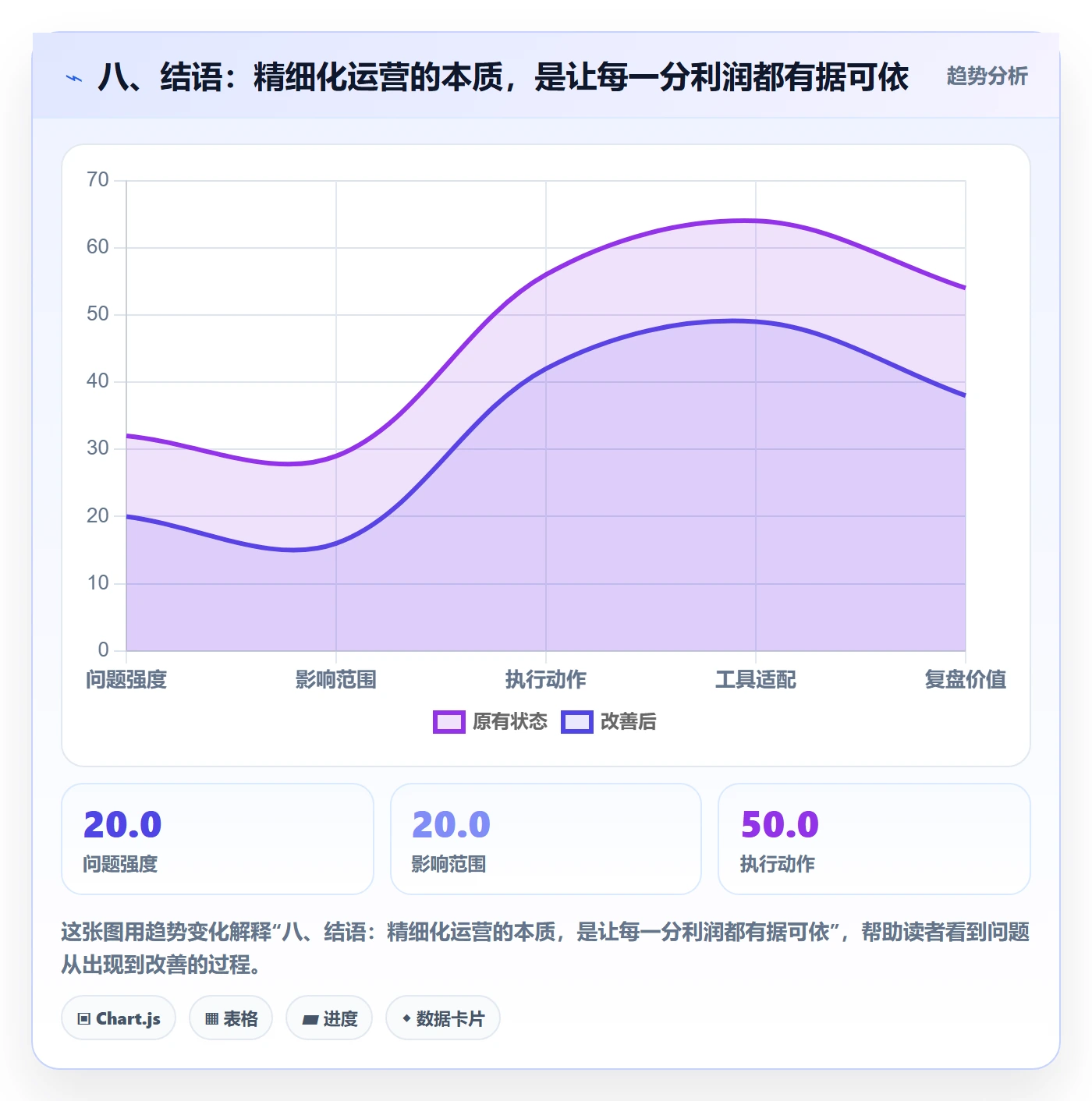Select the 数据卡片 tag chip
Screen dimensions: 1092x1101
click(443, 1018)
